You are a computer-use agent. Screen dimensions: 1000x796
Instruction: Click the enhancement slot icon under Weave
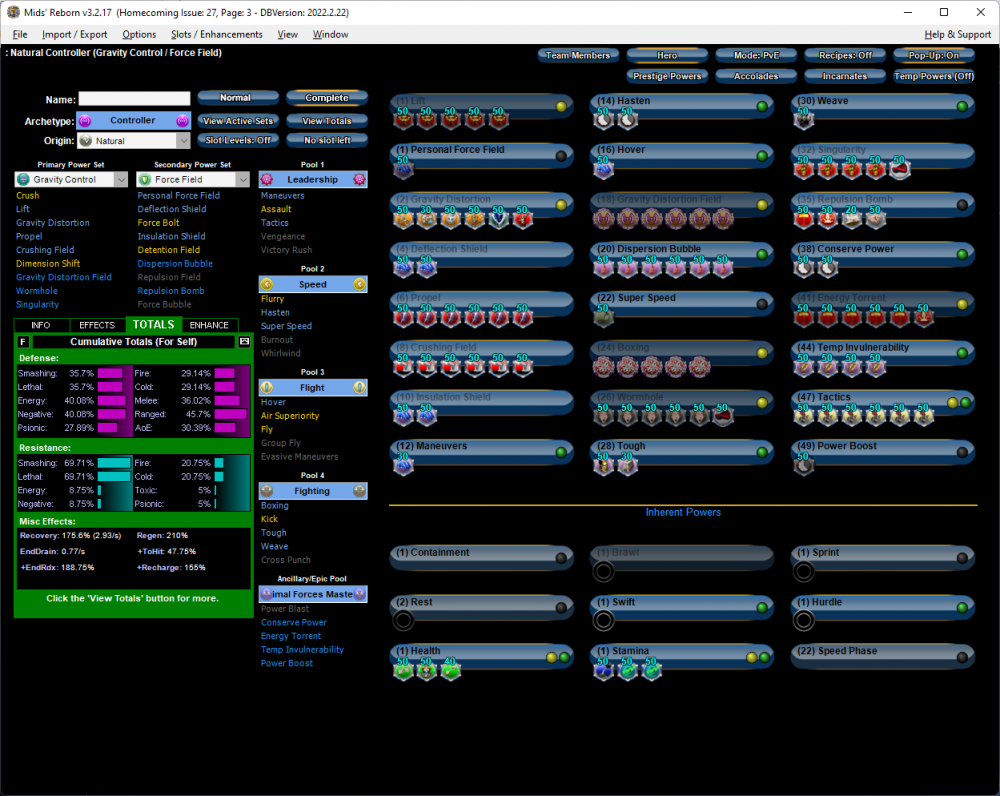[803, 120]
